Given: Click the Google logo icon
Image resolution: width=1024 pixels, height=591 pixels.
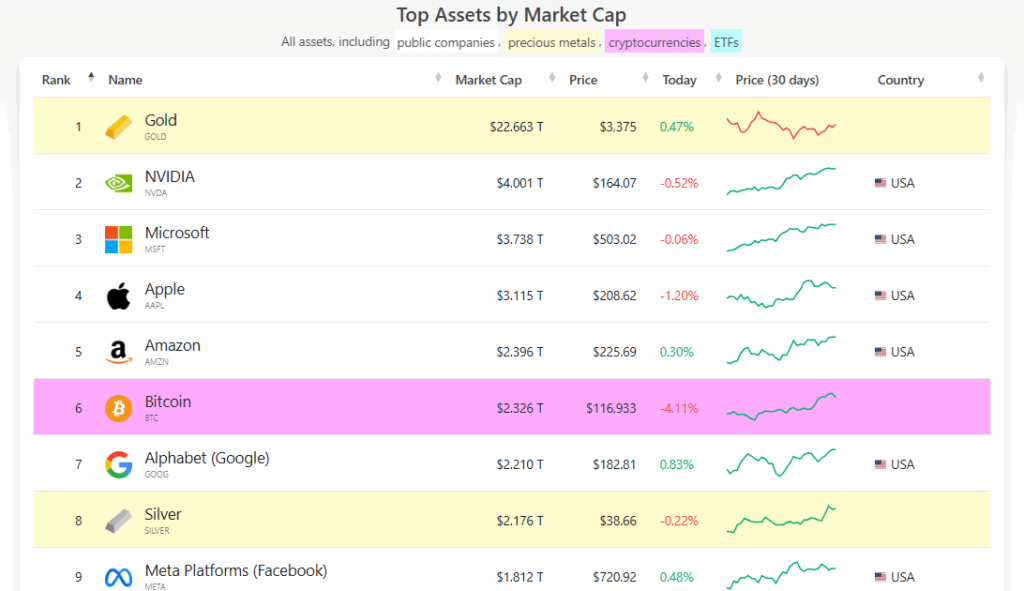Looking at the screenshot, I should (118, 464).
